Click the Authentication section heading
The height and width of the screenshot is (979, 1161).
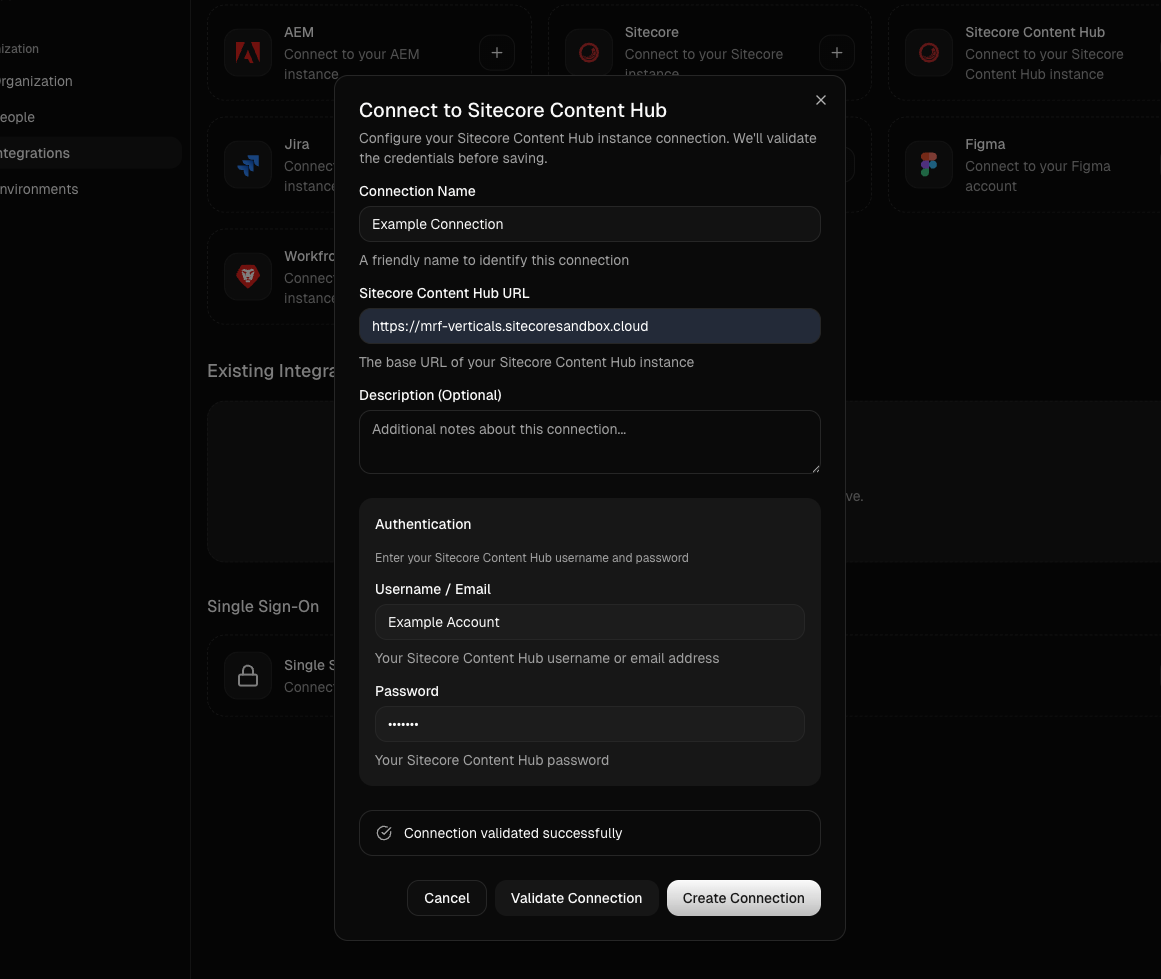click(423, 524)
